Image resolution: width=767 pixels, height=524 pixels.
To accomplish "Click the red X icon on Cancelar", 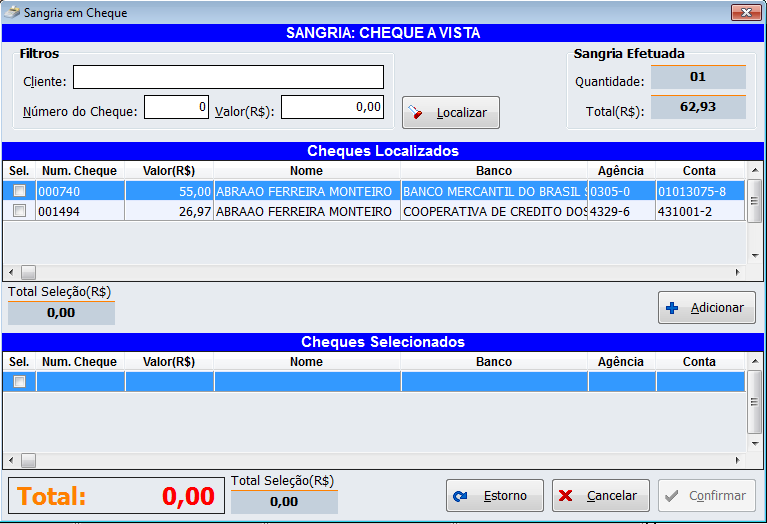I will [x=566, y=496].
